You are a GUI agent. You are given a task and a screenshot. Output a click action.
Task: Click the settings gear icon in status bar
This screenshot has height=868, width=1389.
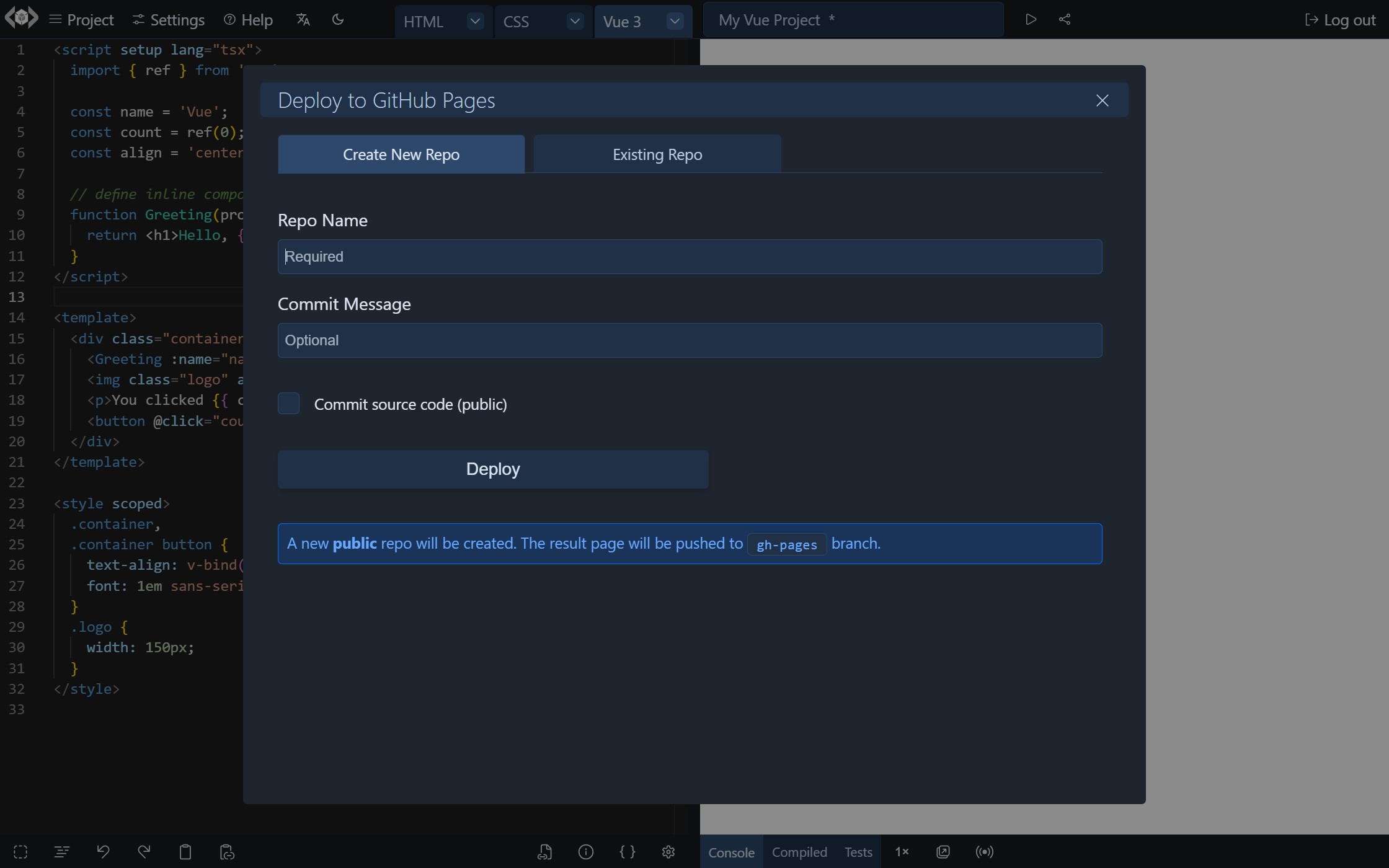point(668,851)
